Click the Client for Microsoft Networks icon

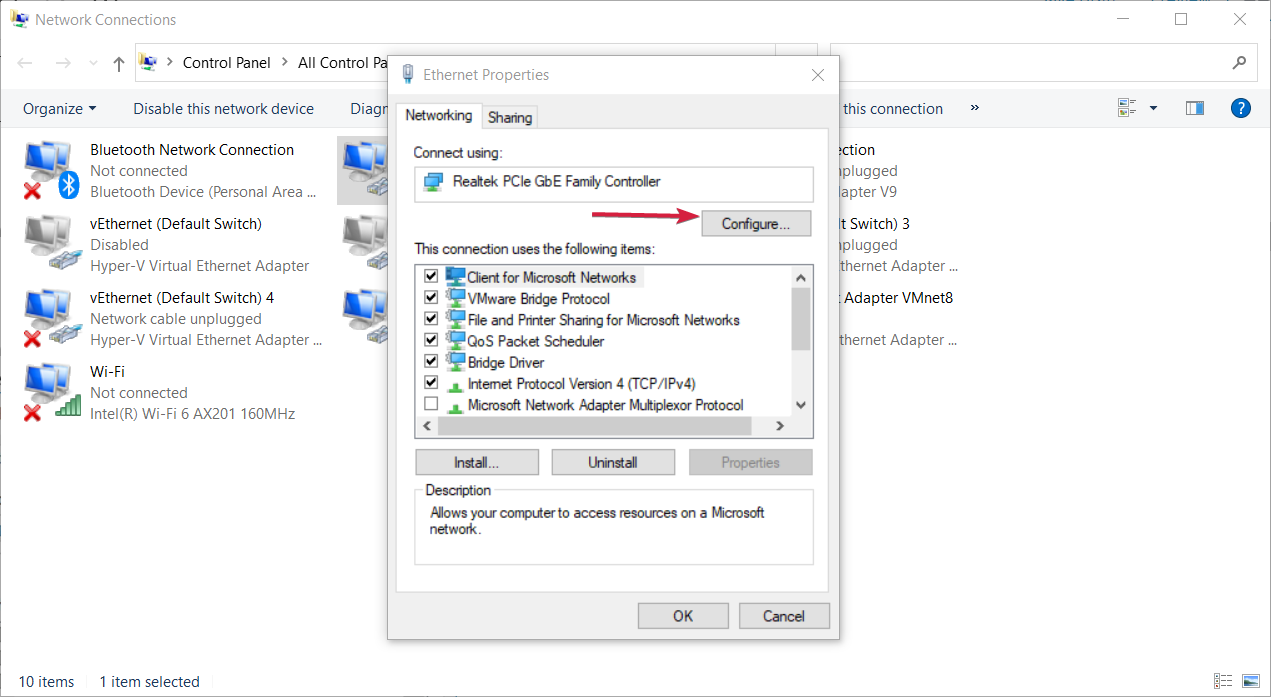coord(456,276)
